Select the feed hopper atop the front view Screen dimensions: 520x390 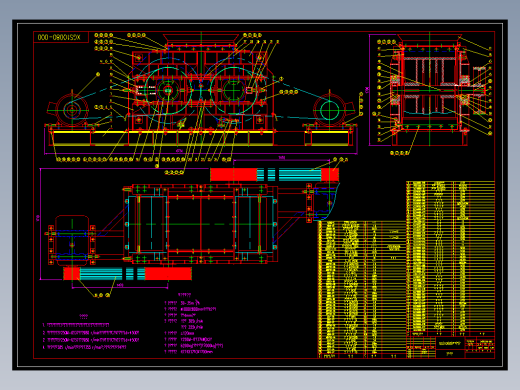201,39
